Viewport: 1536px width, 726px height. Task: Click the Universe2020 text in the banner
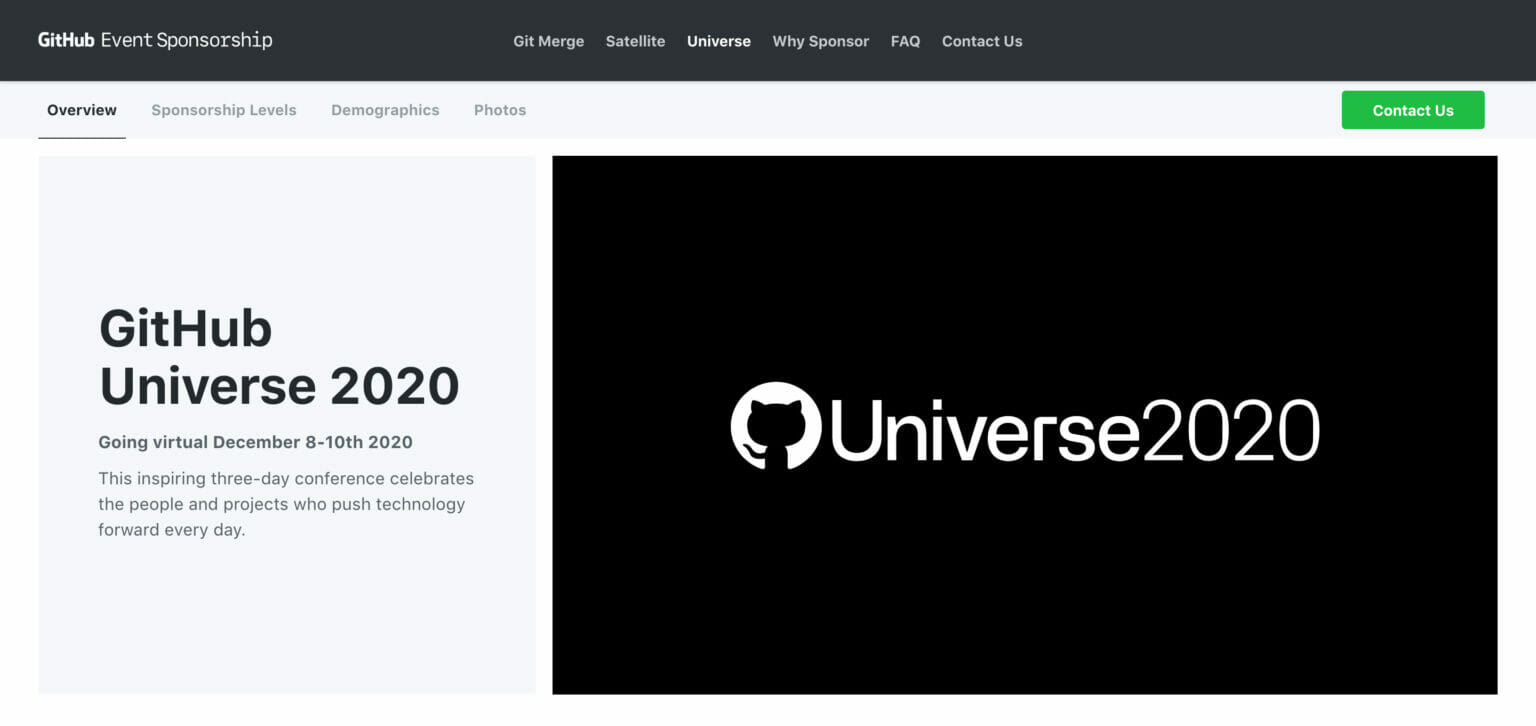1075,428
